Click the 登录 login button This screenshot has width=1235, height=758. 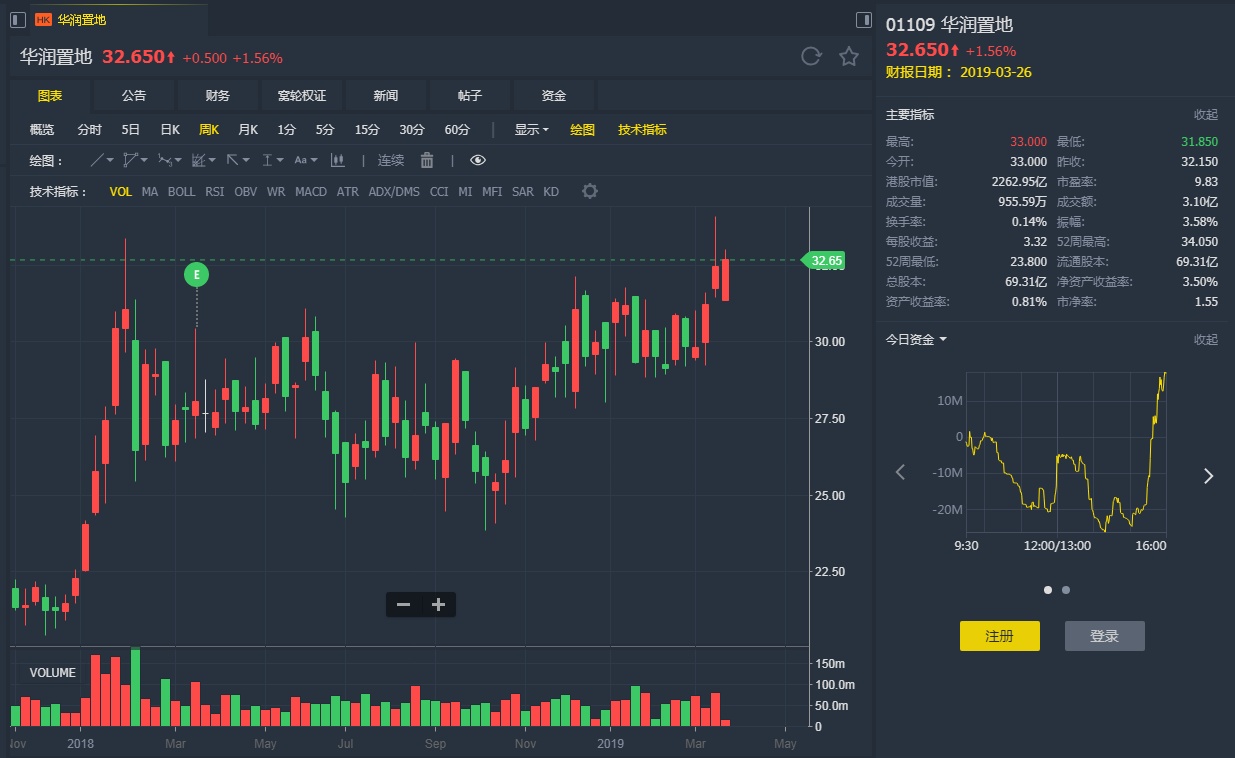point(1104,636)
